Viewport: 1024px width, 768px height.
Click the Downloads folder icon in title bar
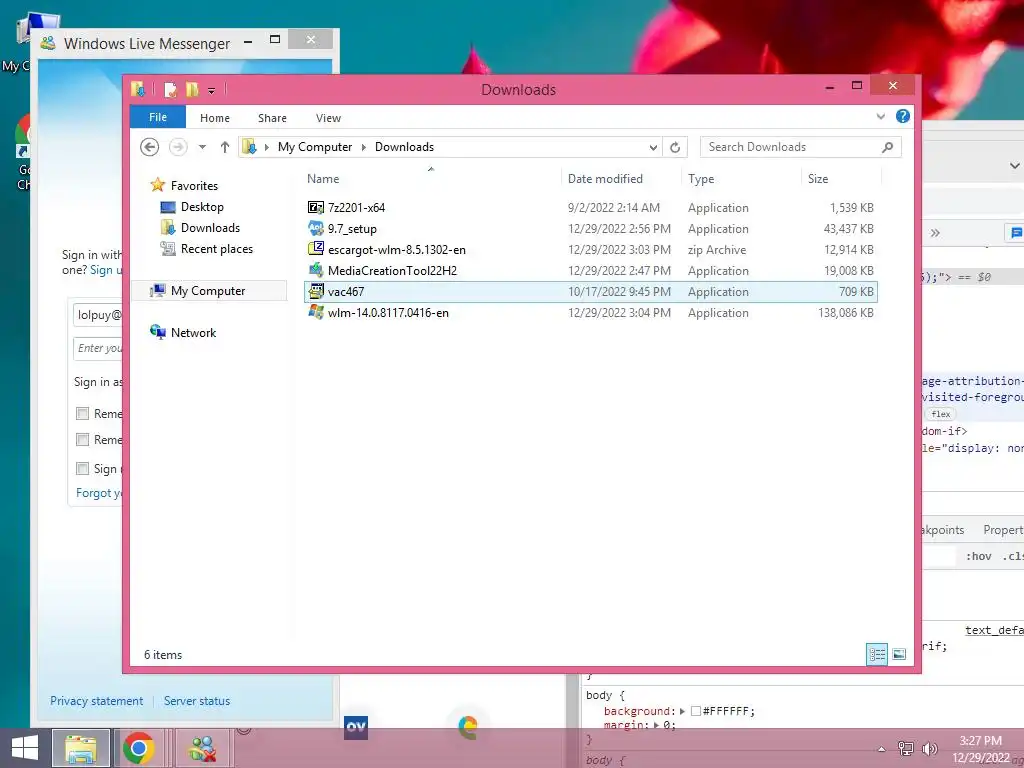click(x=138, y=89)
